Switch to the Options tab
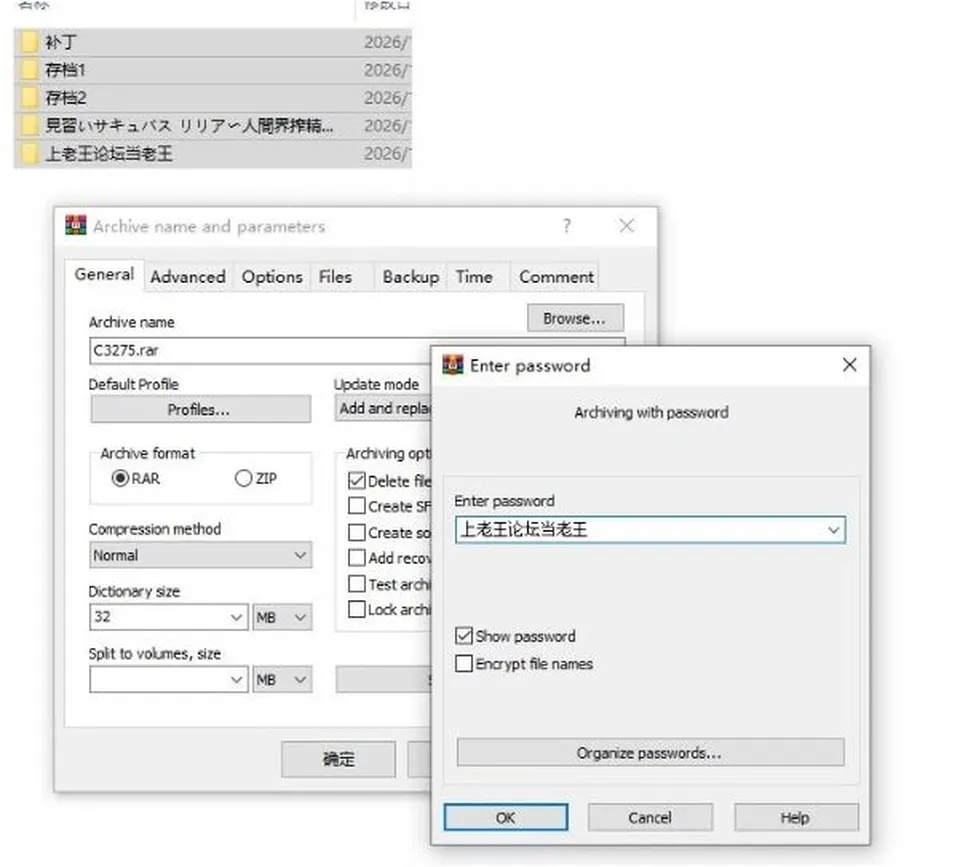This screenshot has height=867, width=960. [272, 277]
